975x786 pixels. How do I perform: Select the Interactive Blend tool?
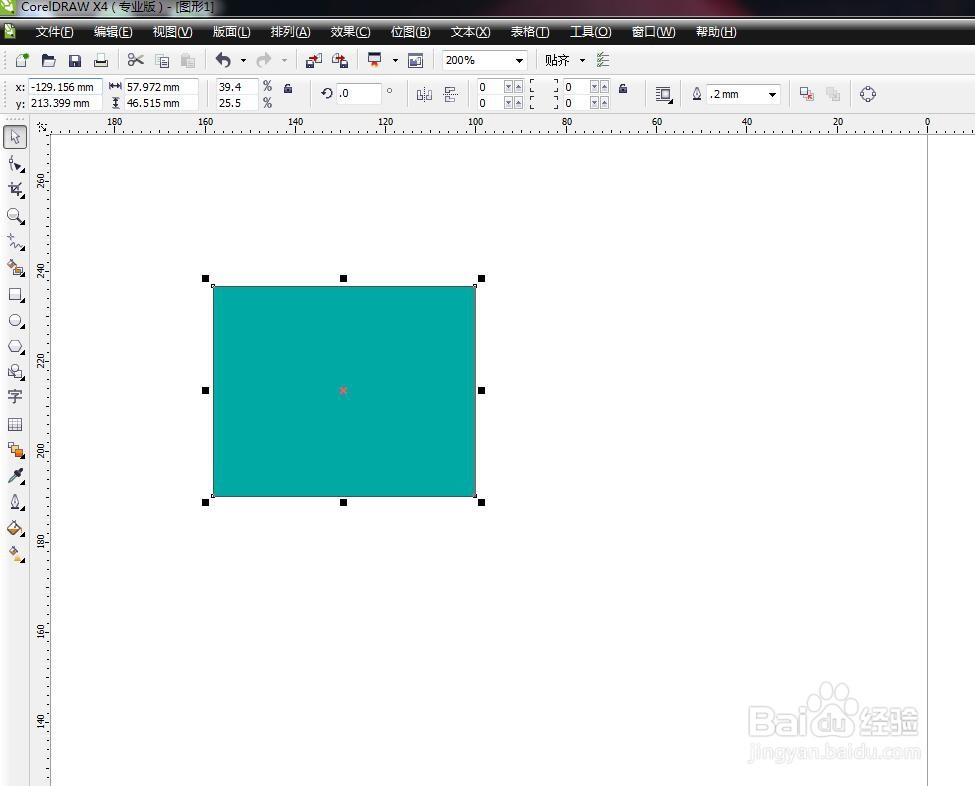coord(16,450)
